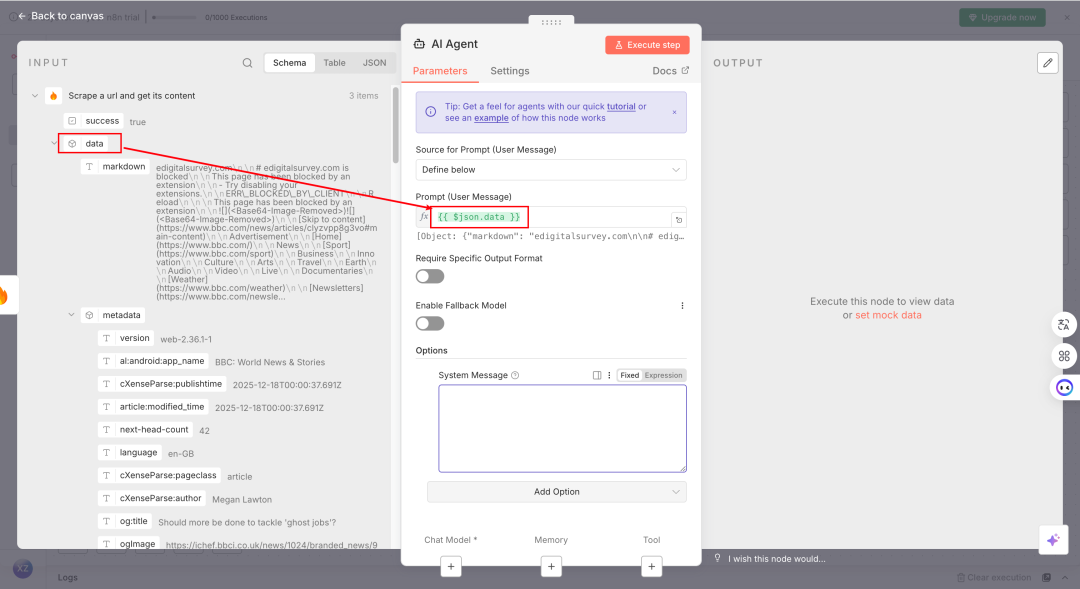The height and width of the screenshot is (589, 1080).
Task: Click the lightbulb wish icon
Action: coord(717,558)
